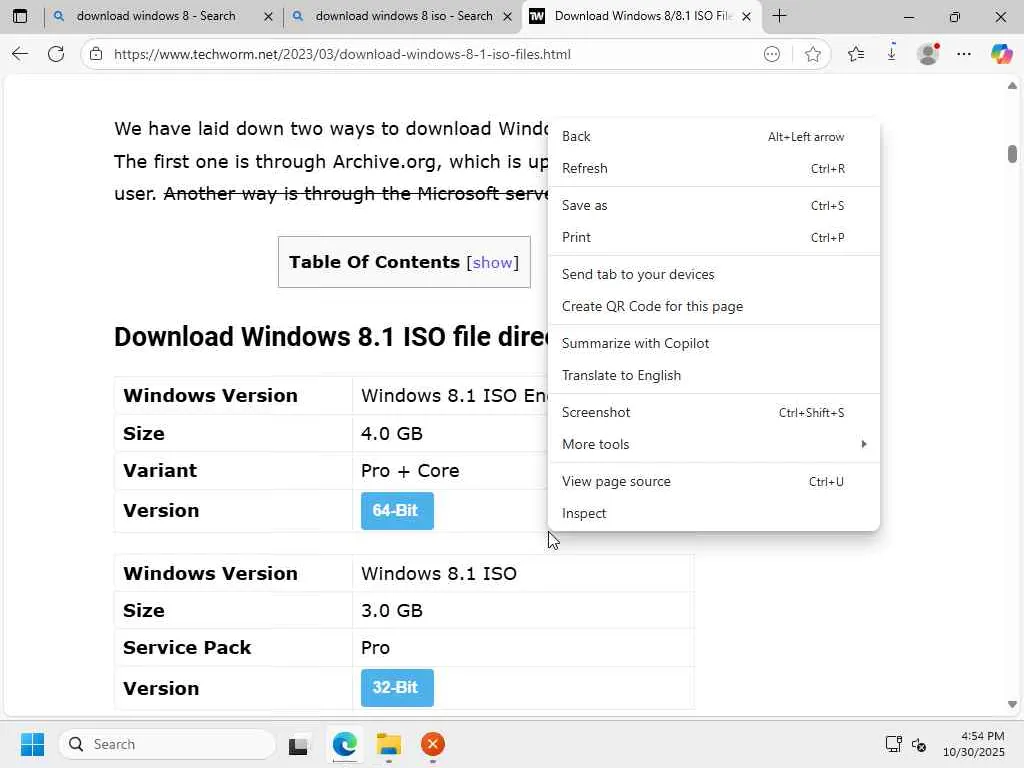
Task: Select Summarize with Copilot
Action: [714, 344]
